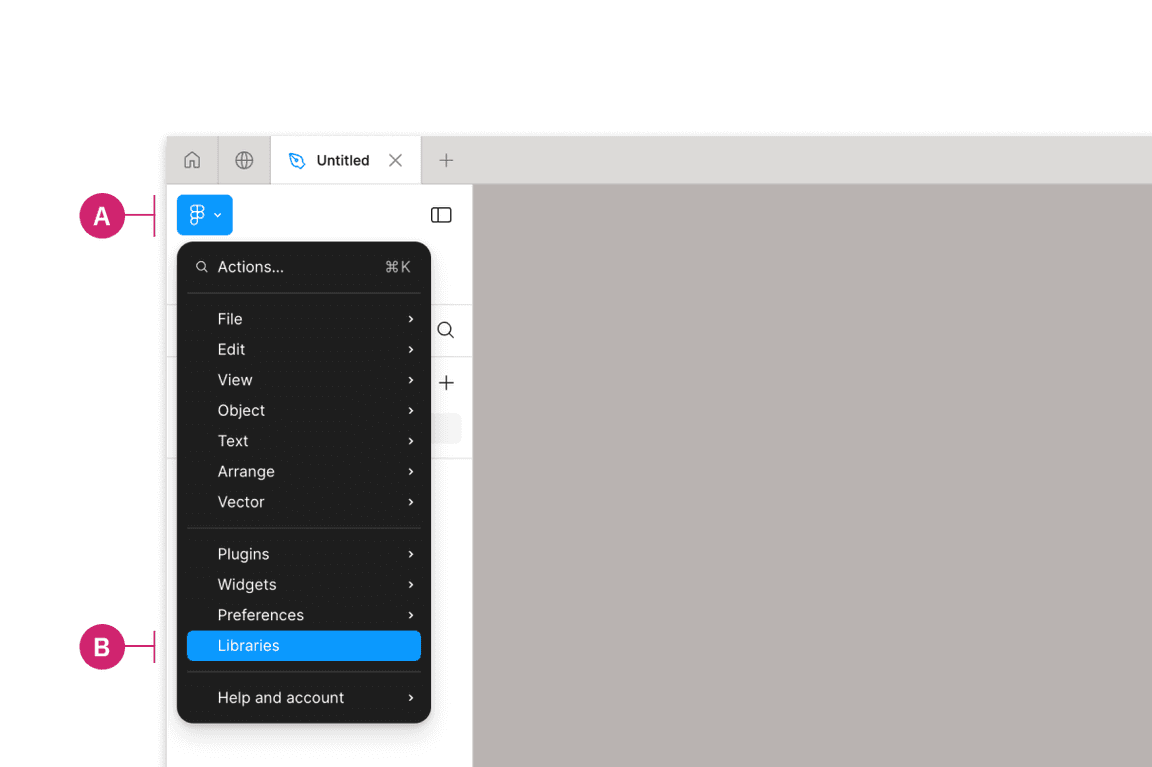The width and height of the screenshot is (1152, 767).
Task: Open the Community globe tab
Action: 244,160
